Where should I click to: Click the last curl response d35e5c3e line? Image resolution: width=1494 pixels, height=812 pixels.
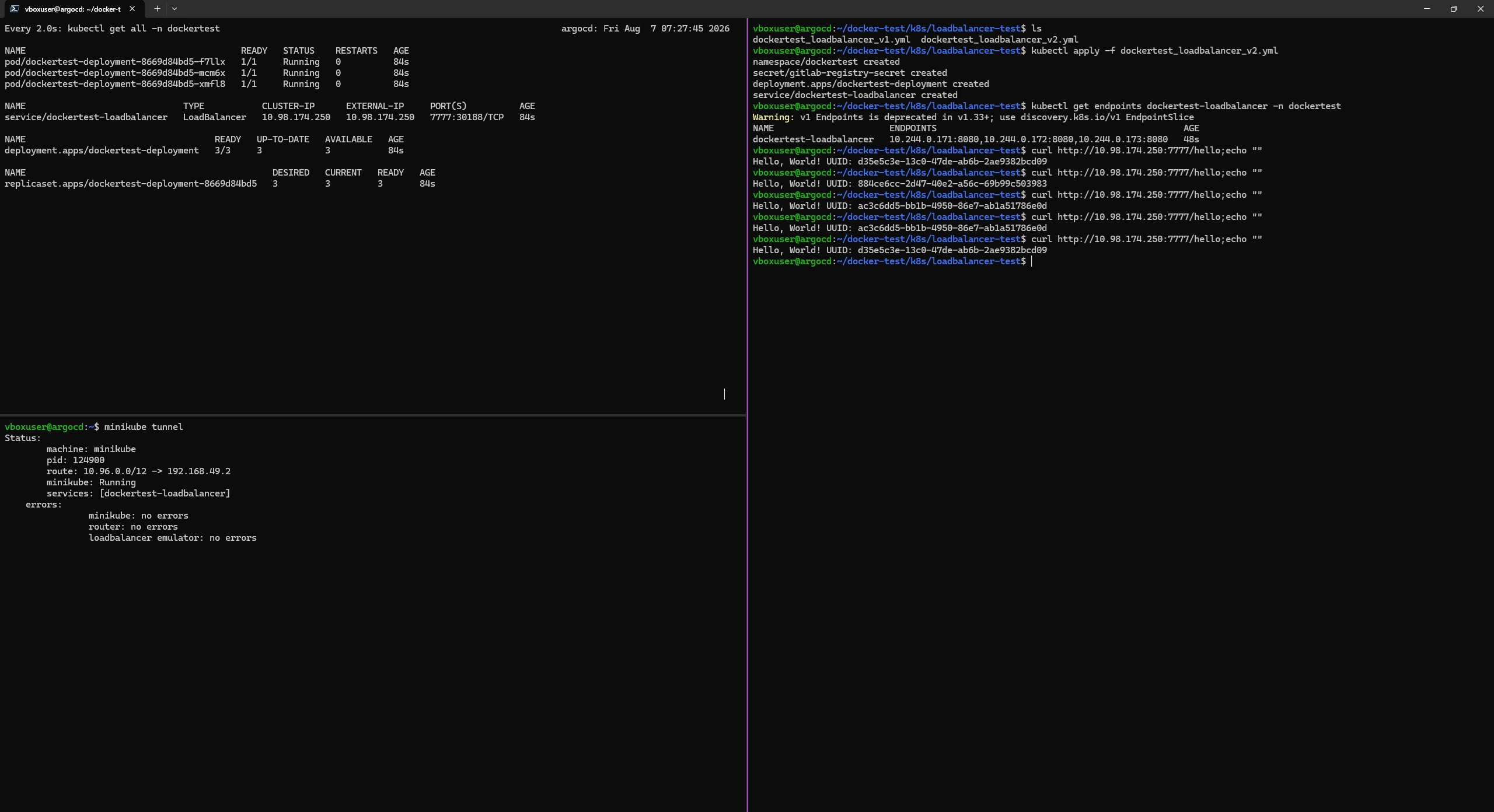click(899, 250)
